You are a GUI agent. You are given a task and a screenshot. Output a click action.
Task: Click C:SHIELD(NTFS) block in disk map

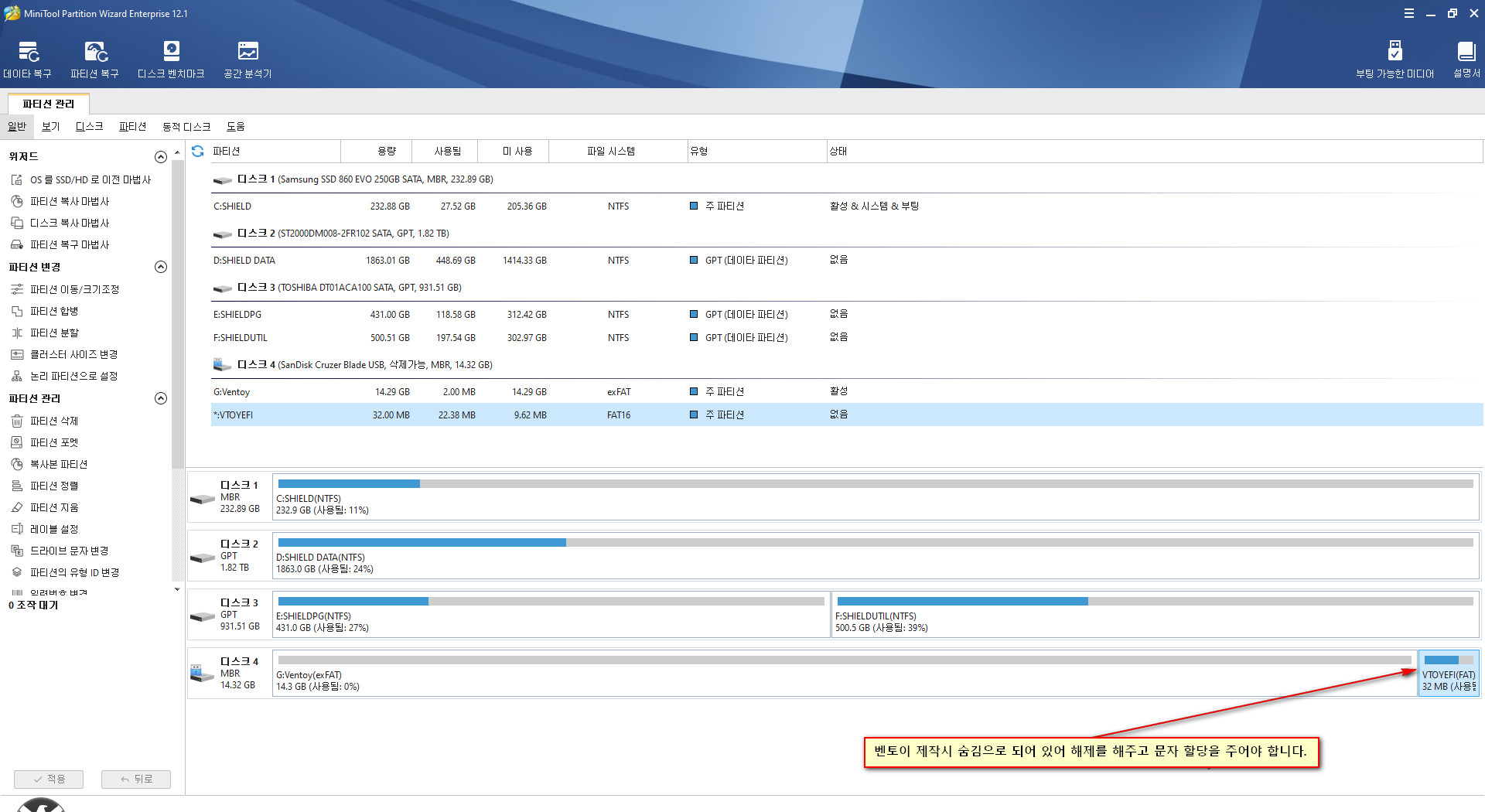(x=876, y=496)
